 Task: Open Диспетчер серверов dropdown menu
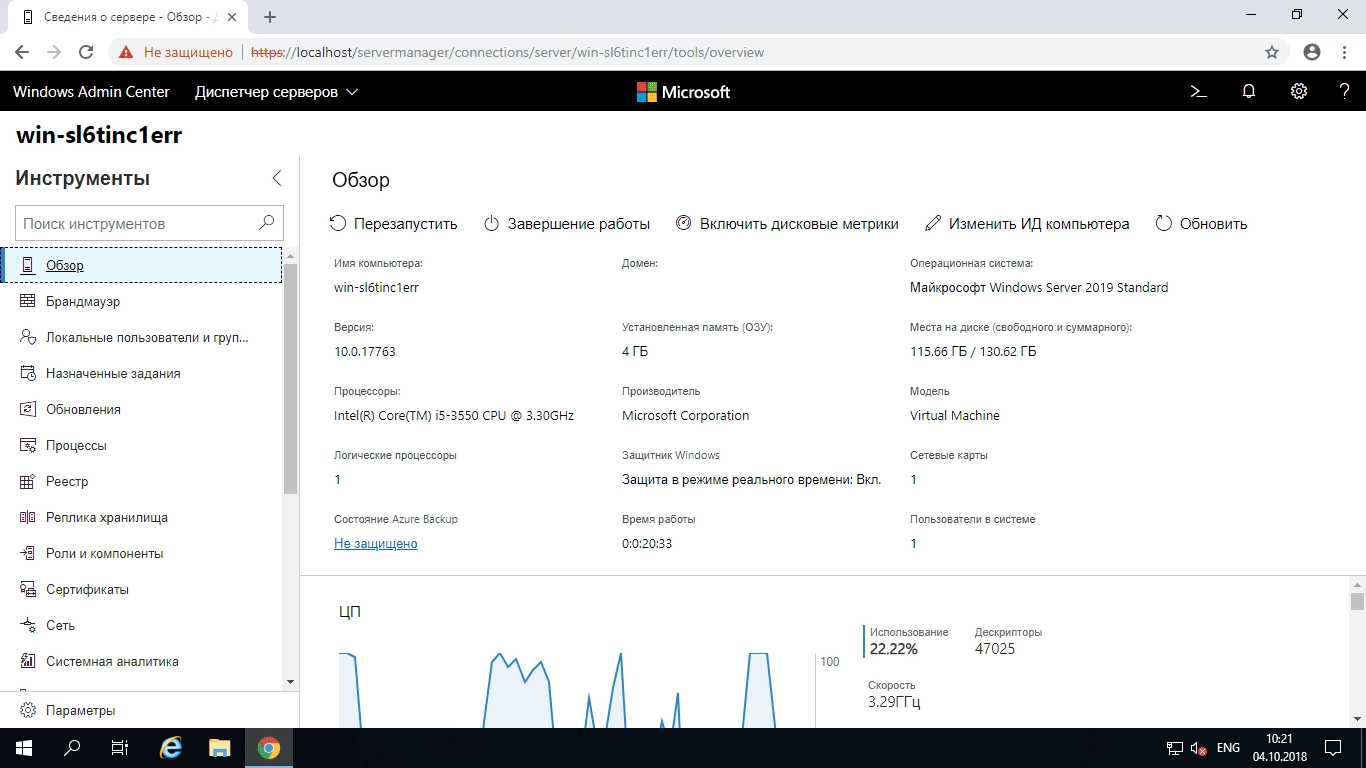276,92
